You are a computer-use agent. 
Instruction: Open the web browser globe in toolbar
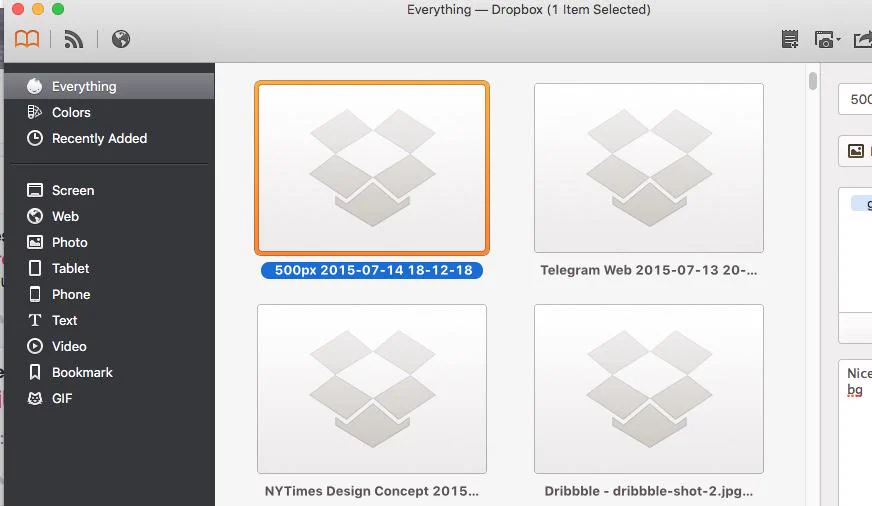pos(121,39)
